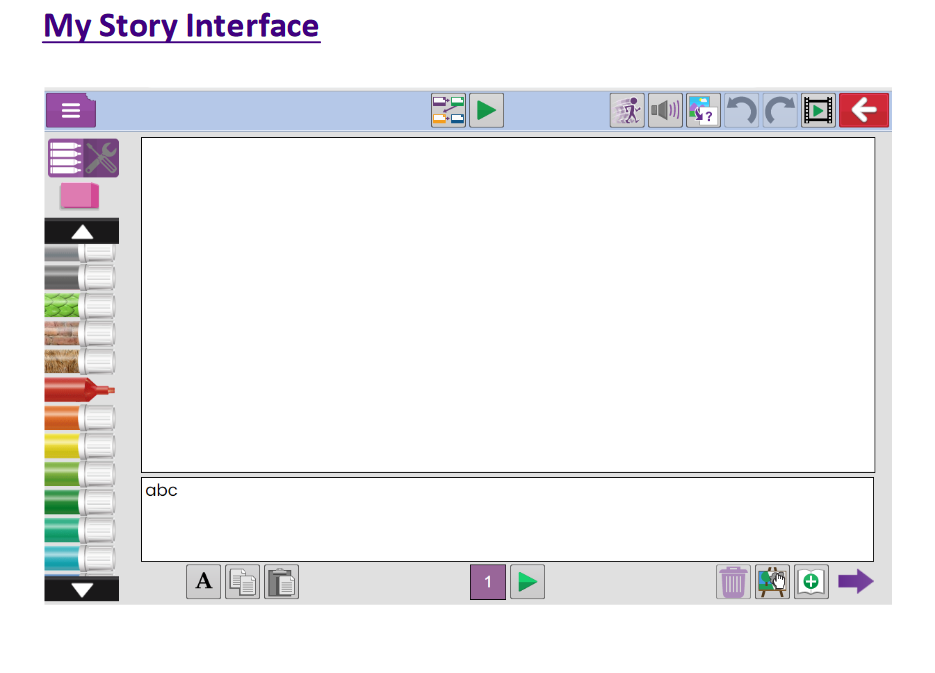Image resolution: width=935 pixels, height=673 pixels.
Task: Choose the green scales texture pen
Action: coord(79,306)
